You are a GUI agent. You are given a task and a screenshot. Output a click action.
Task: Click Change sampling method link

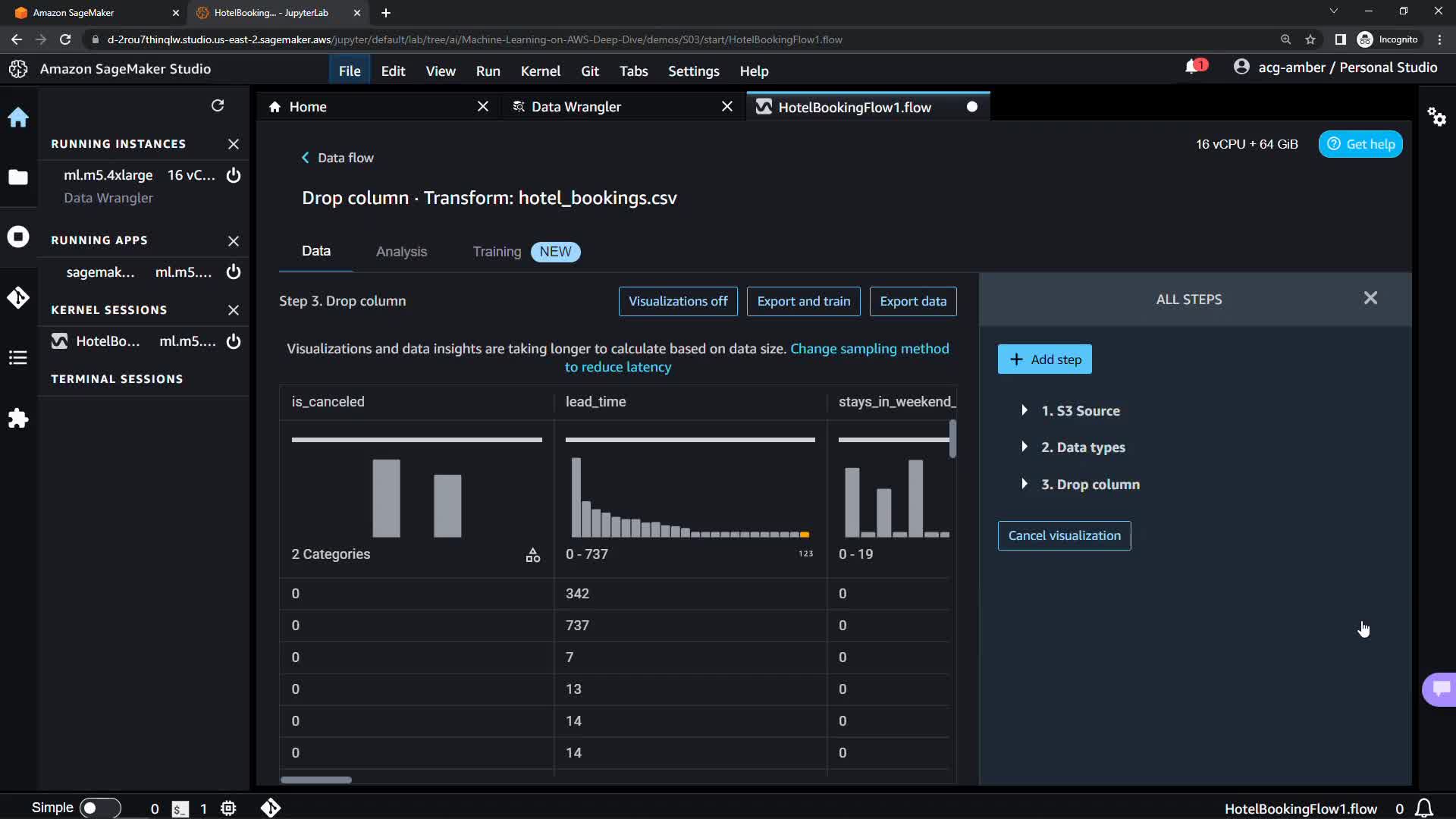click(869, 349)
